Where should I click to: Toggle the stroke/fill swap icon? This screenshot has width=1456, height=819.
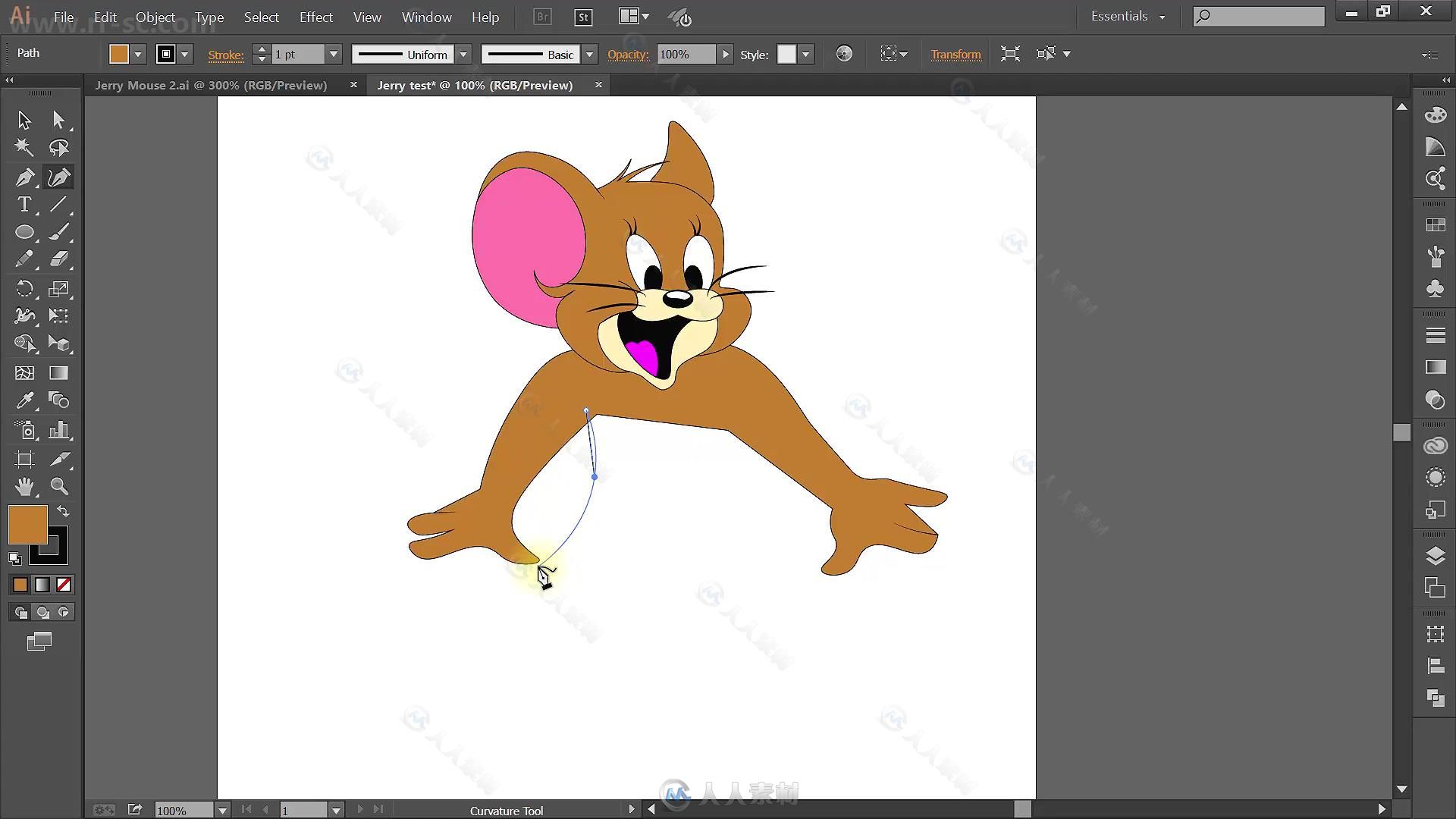click(x=62, y=511)
